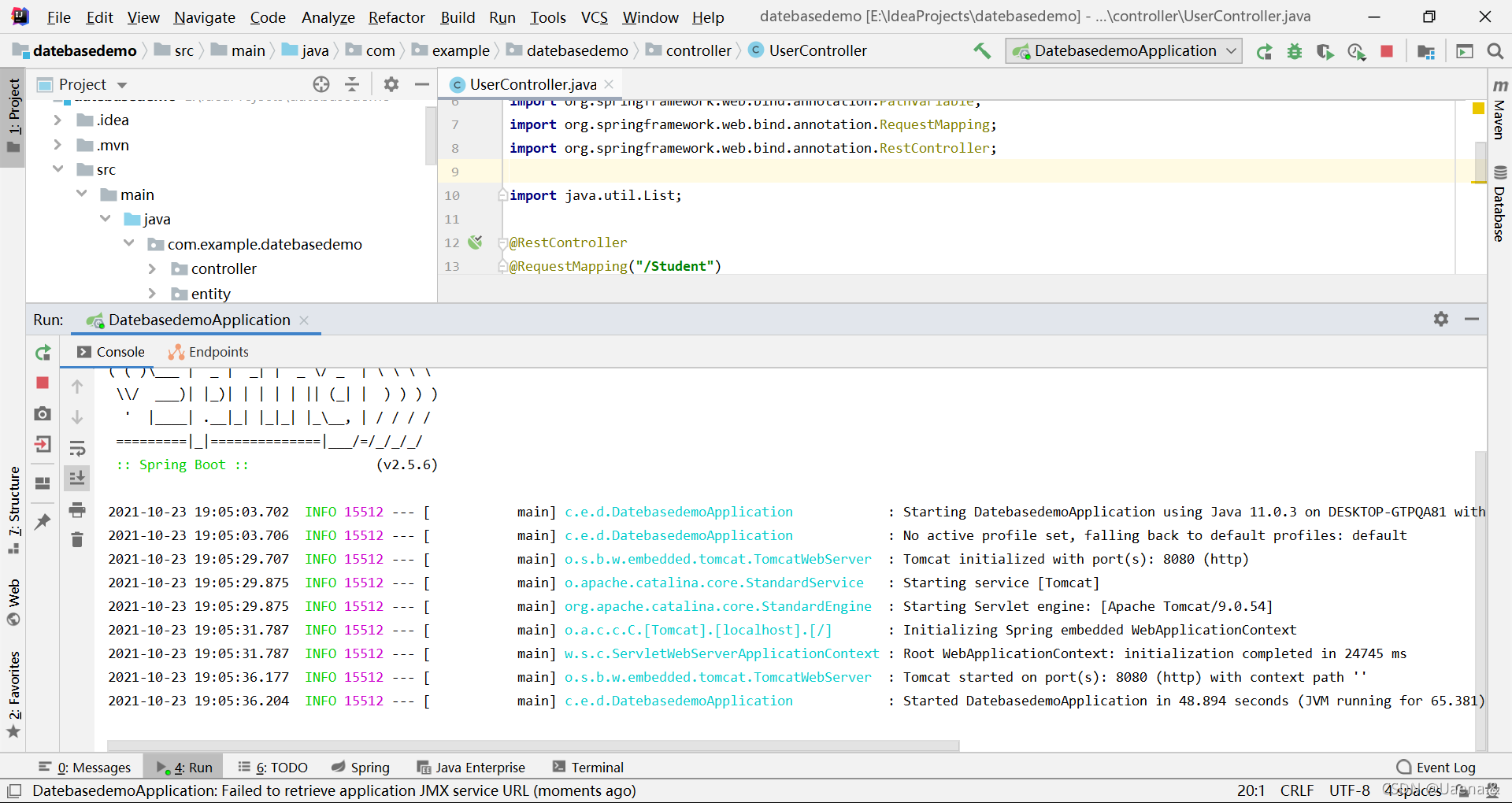
Task: Toggle the 7: Structure tool window
Action: coord(13,510)
